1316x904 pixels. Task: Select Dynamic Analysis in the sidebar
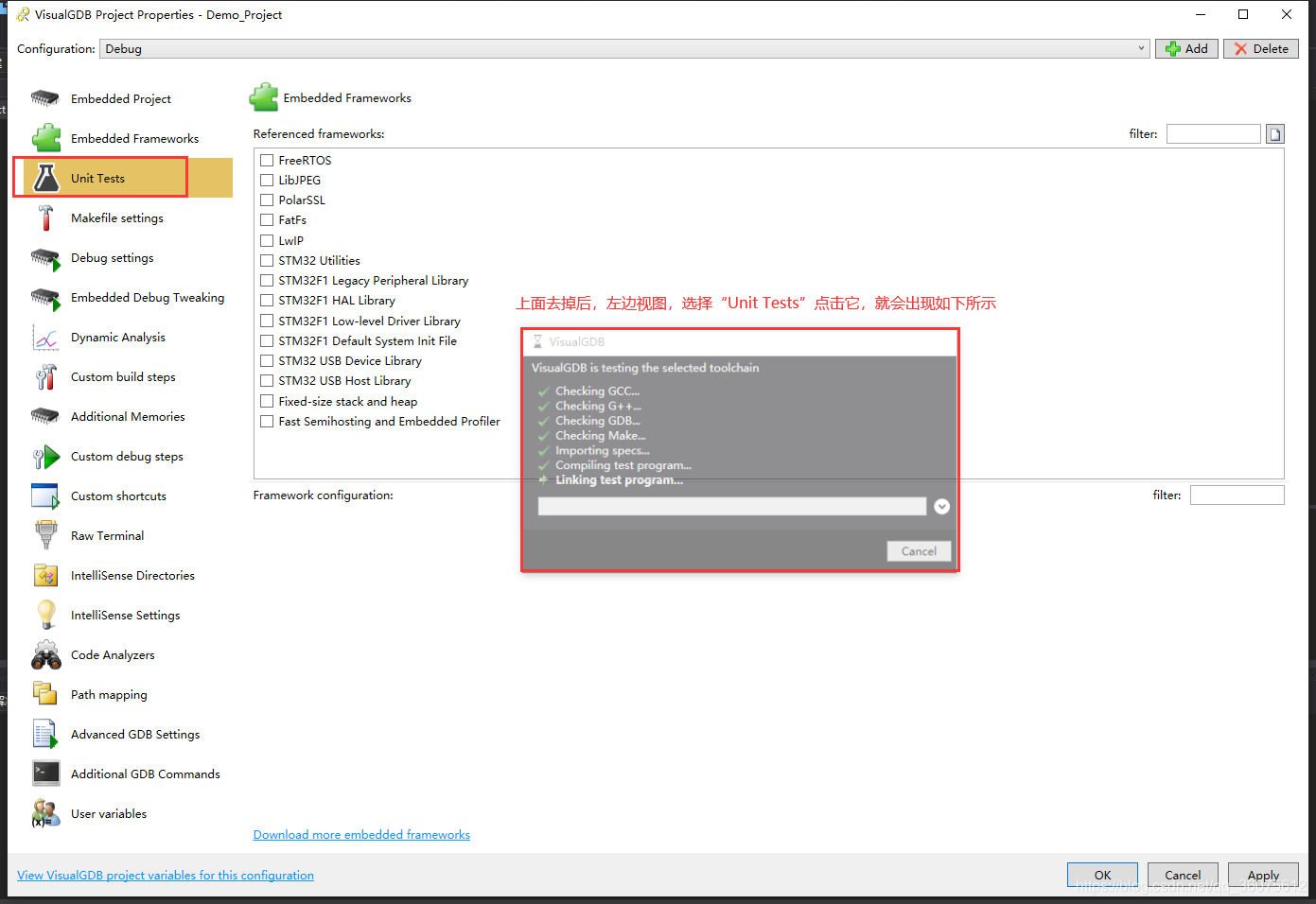pos(118,337)
